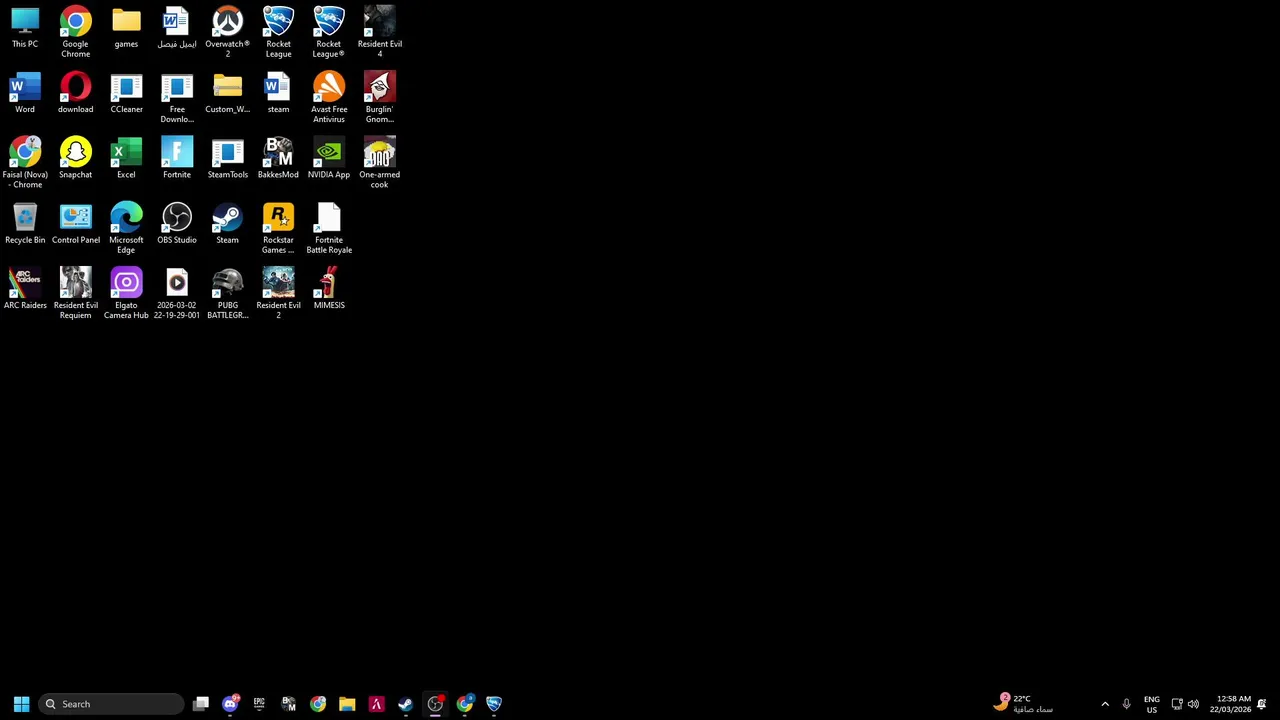Open the Word application shortcut
Image resolution: width=1280 pixels, height=720 pixels.
pos(25,94)
